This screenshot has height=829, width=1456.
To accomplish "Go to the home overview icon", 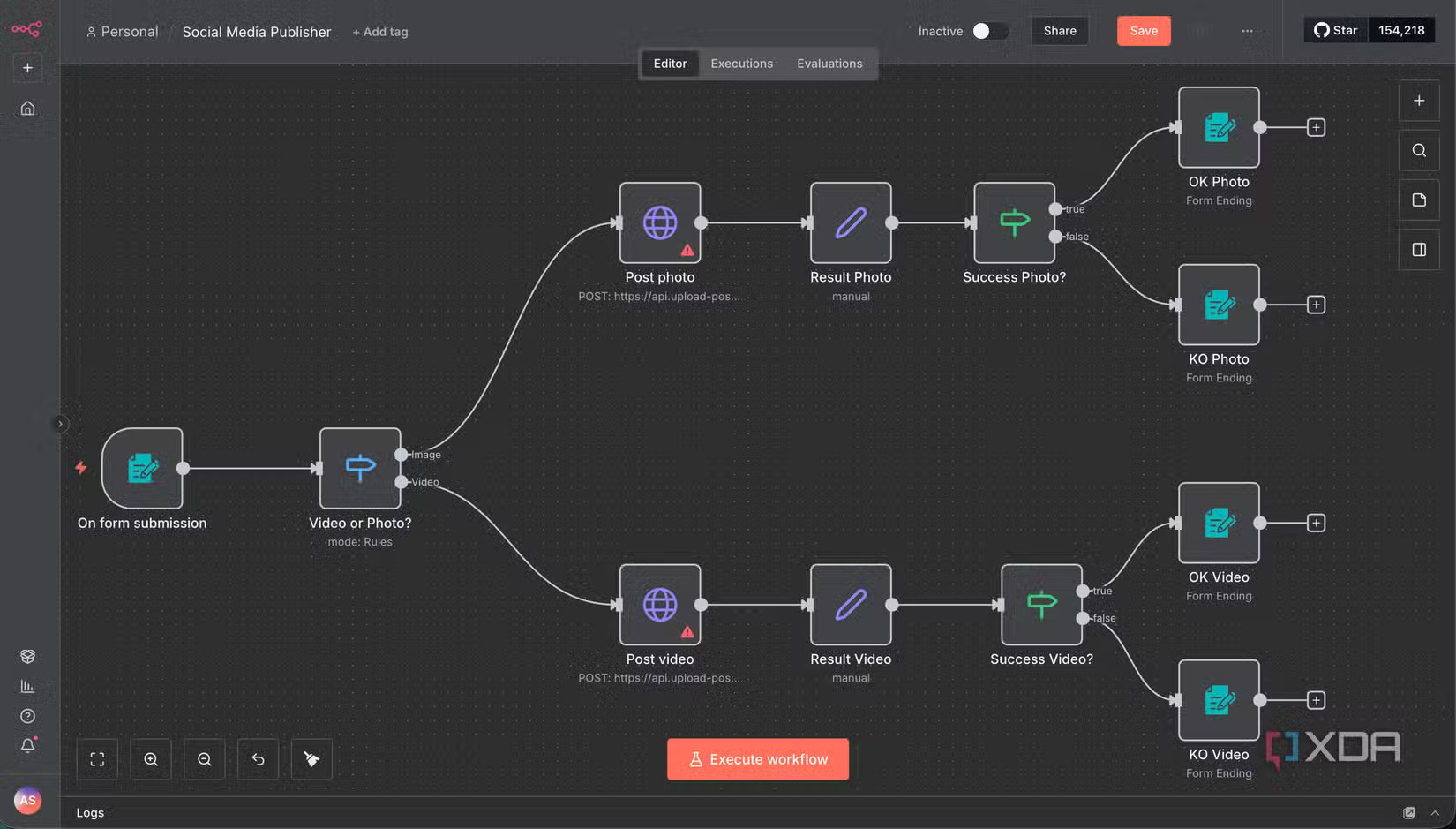I will coord(27,109).
